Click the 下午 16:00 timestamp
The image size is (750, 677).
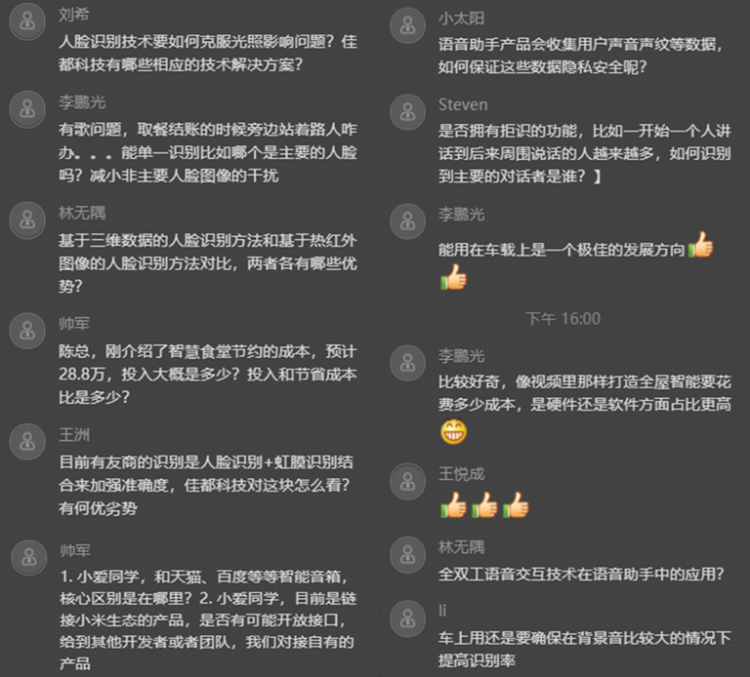[x=563, y=319]
